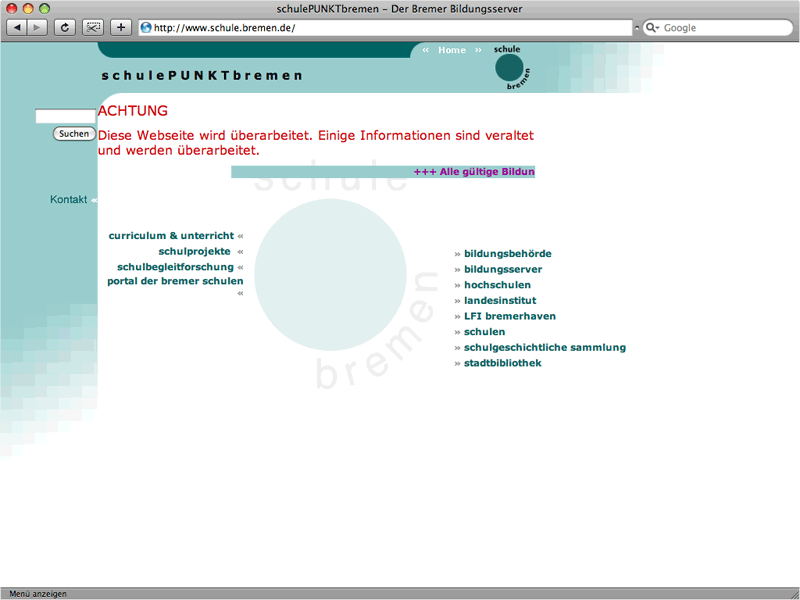
Task: Open the Kontakt link in sidebar
Action: tap(68, 200)
